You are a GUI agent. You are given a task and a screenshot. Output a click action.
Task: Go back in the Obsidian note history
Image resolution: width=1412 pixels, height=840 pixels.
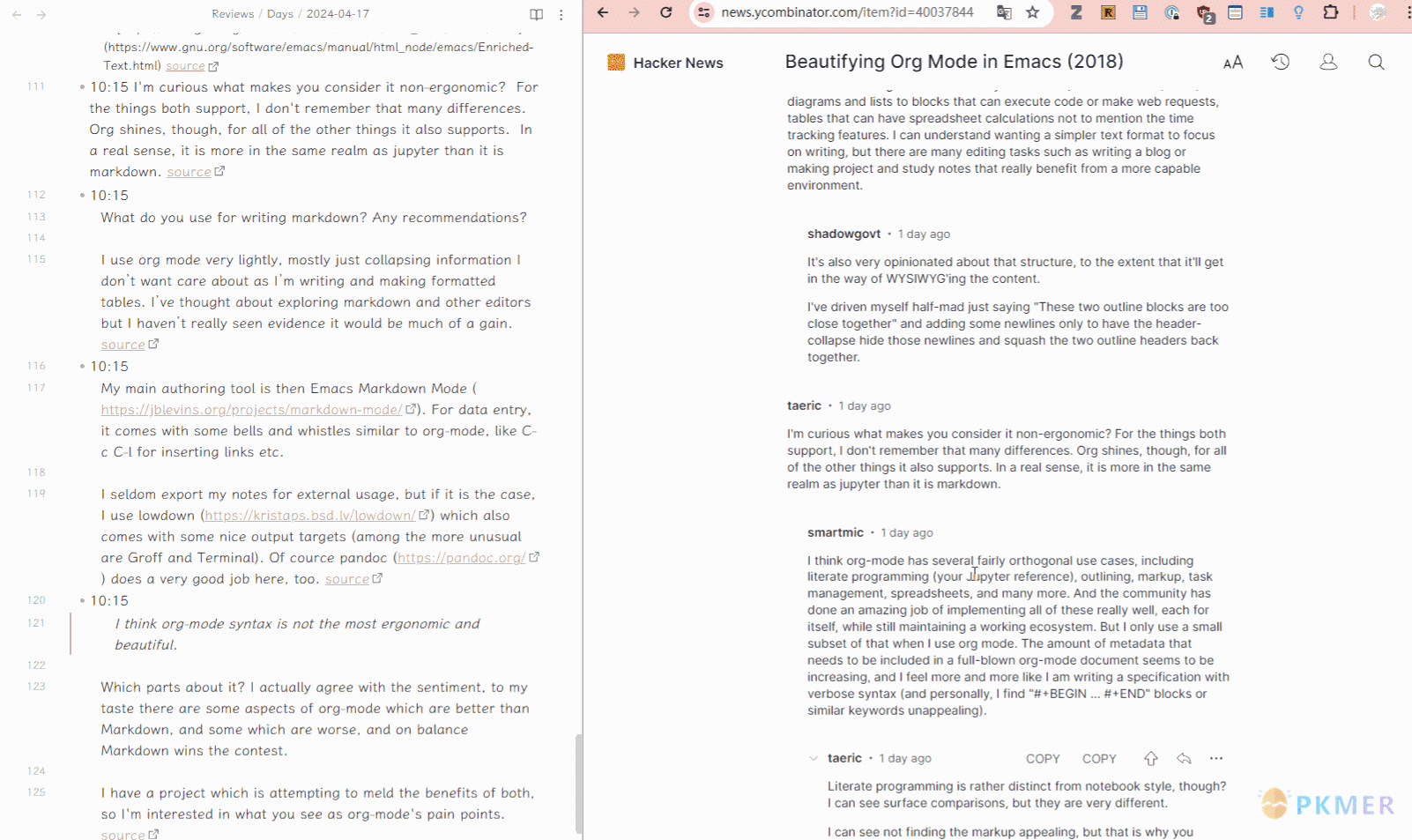tap(17, 15)
